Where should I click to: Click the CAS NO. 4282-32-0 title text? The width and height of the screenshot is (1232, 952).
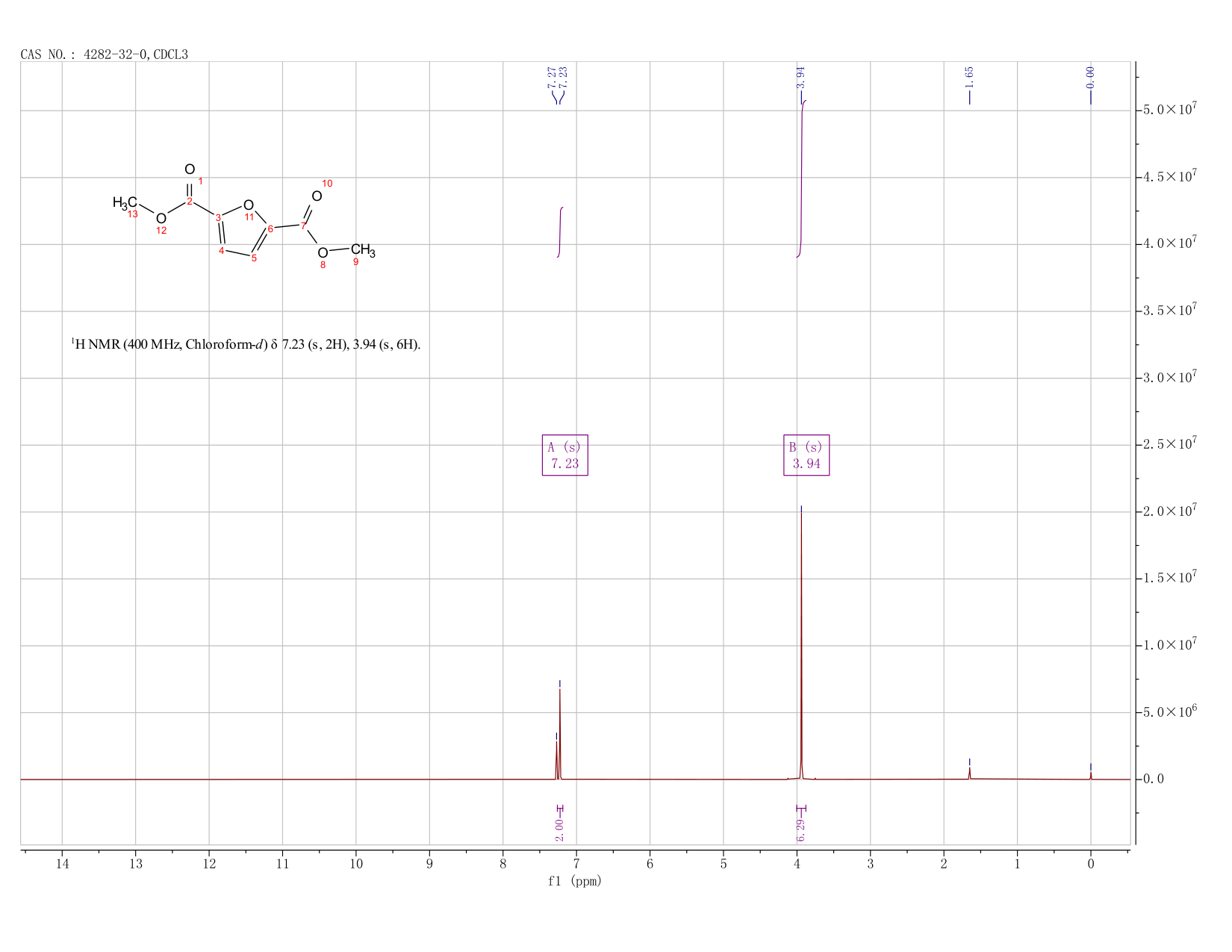pos(105,55)
